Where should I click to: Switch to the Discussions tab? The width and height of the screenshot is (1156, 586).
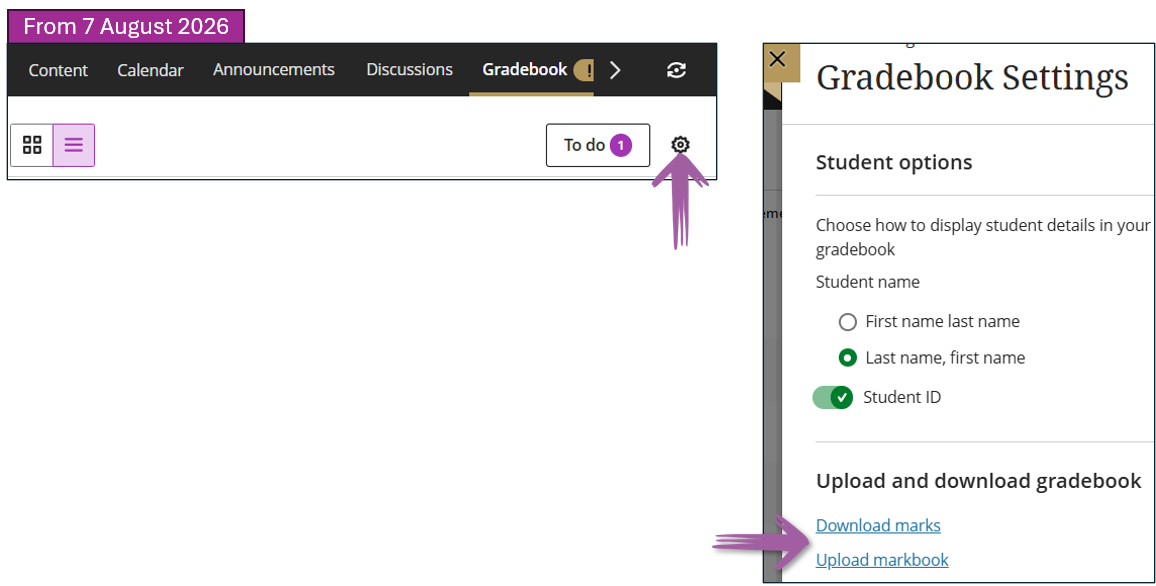[409, 69]
